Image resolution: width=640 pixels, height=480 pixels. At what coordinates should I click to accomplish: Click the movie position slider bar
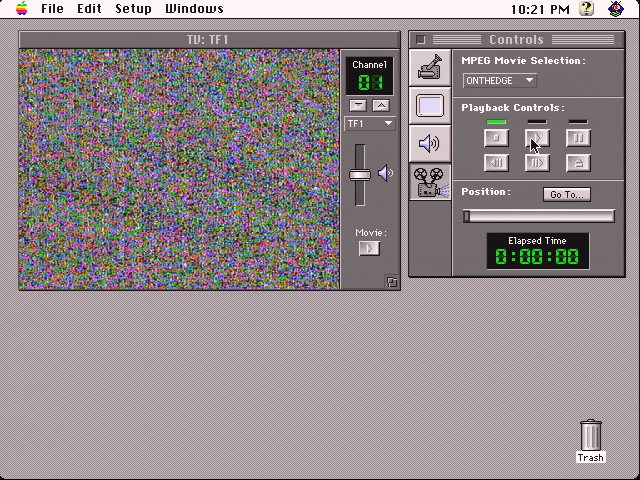(539, 216)
